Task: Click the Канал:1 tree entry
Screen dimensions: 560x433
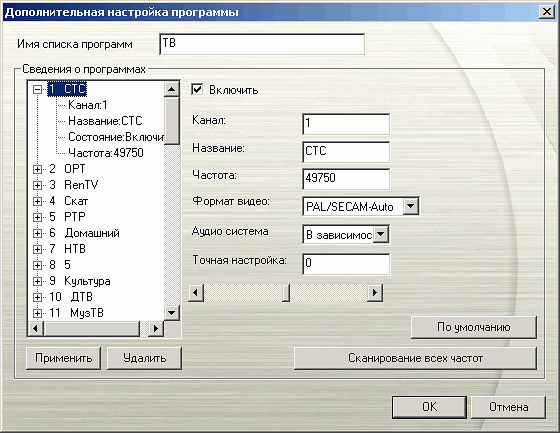Action: 88,105
